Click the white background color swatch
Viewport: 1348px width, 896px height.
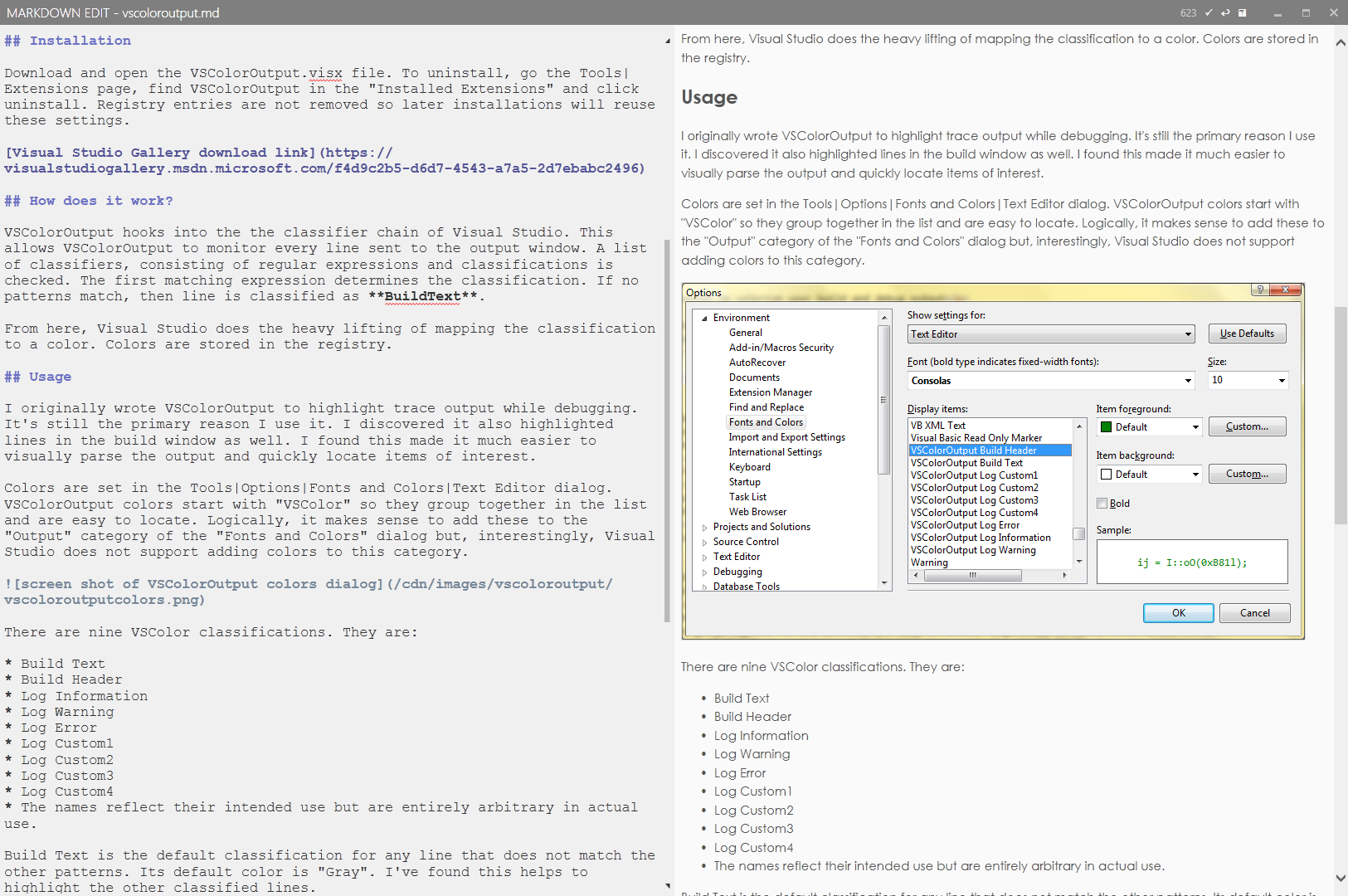click(x=1106, y=475)
